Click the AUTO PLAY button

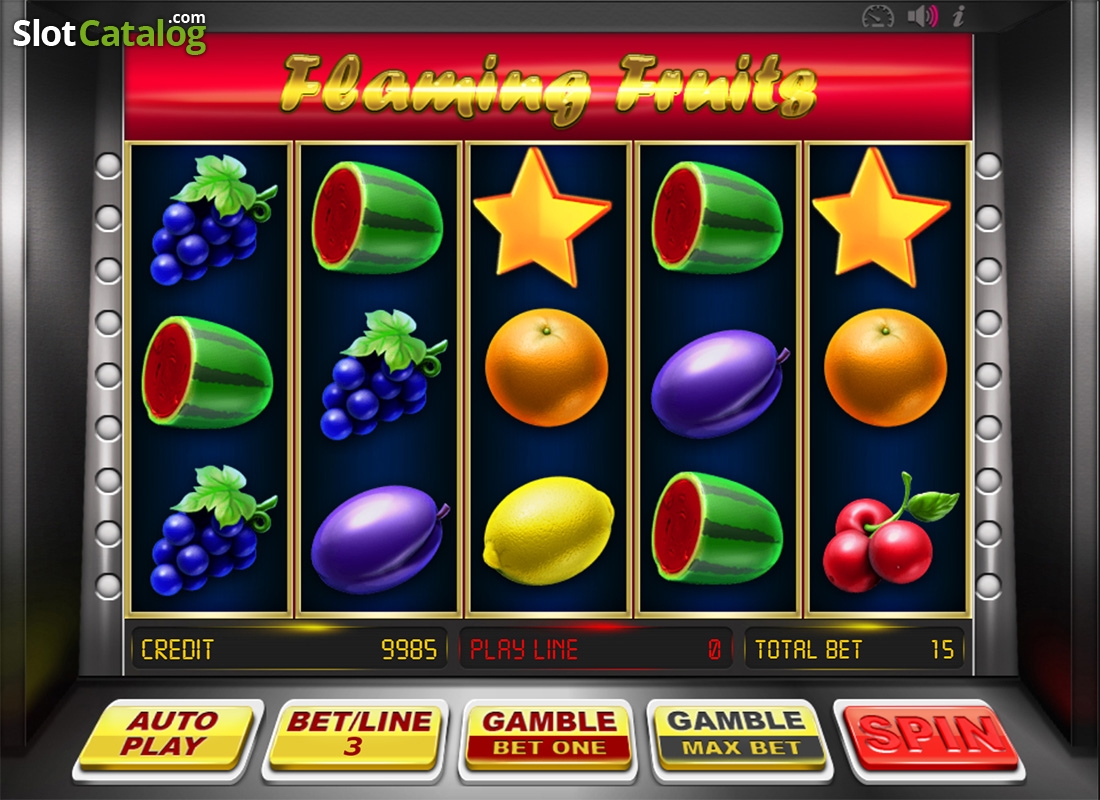[167, 735]
